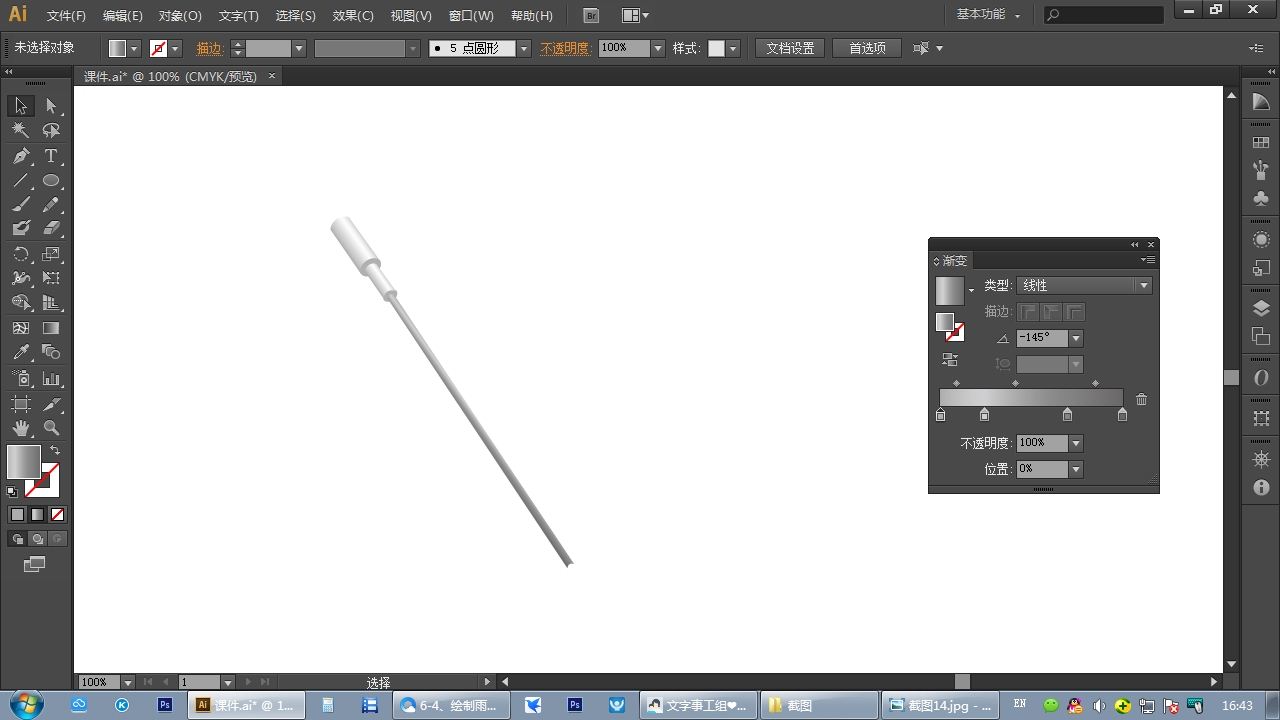Click the orange 不透明度 link in control bar
This screenshot has width=1280, height=720.
pos(564,48)
